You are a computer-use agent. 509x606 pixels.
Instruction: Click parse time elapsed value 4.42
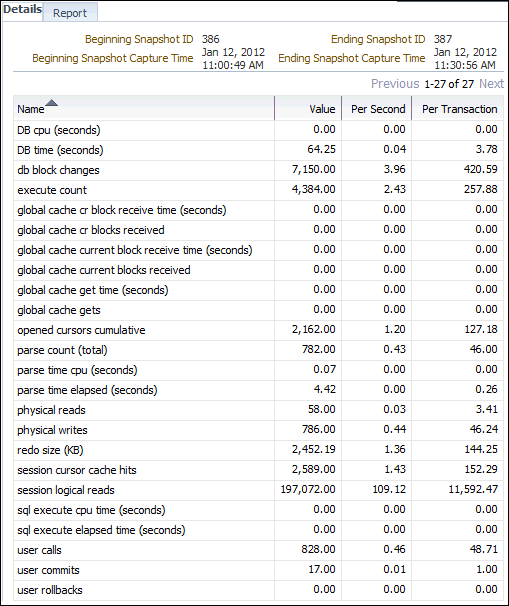[324, 390]
